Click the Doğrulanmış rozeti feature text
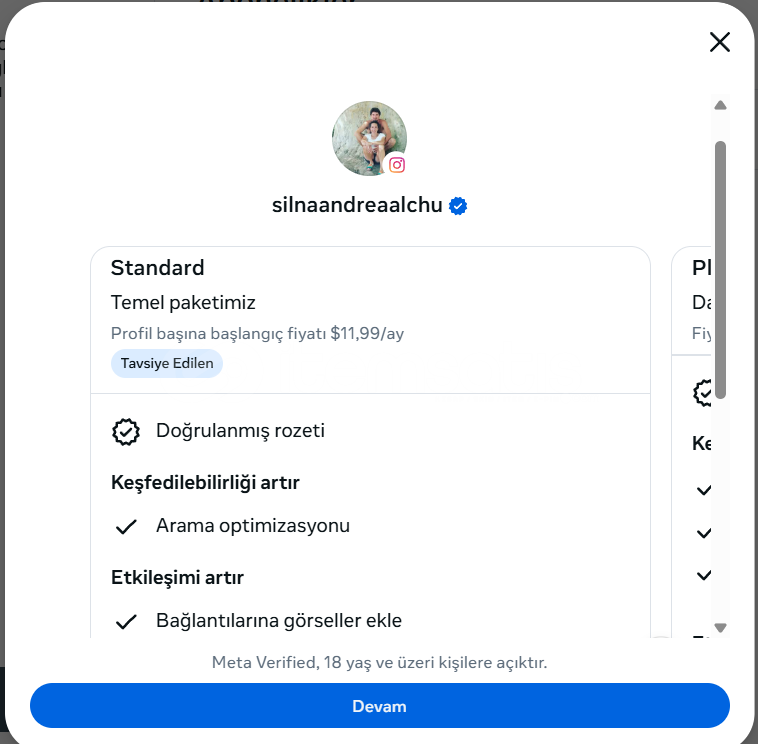The image size is (758, 744). click(240, 431)
